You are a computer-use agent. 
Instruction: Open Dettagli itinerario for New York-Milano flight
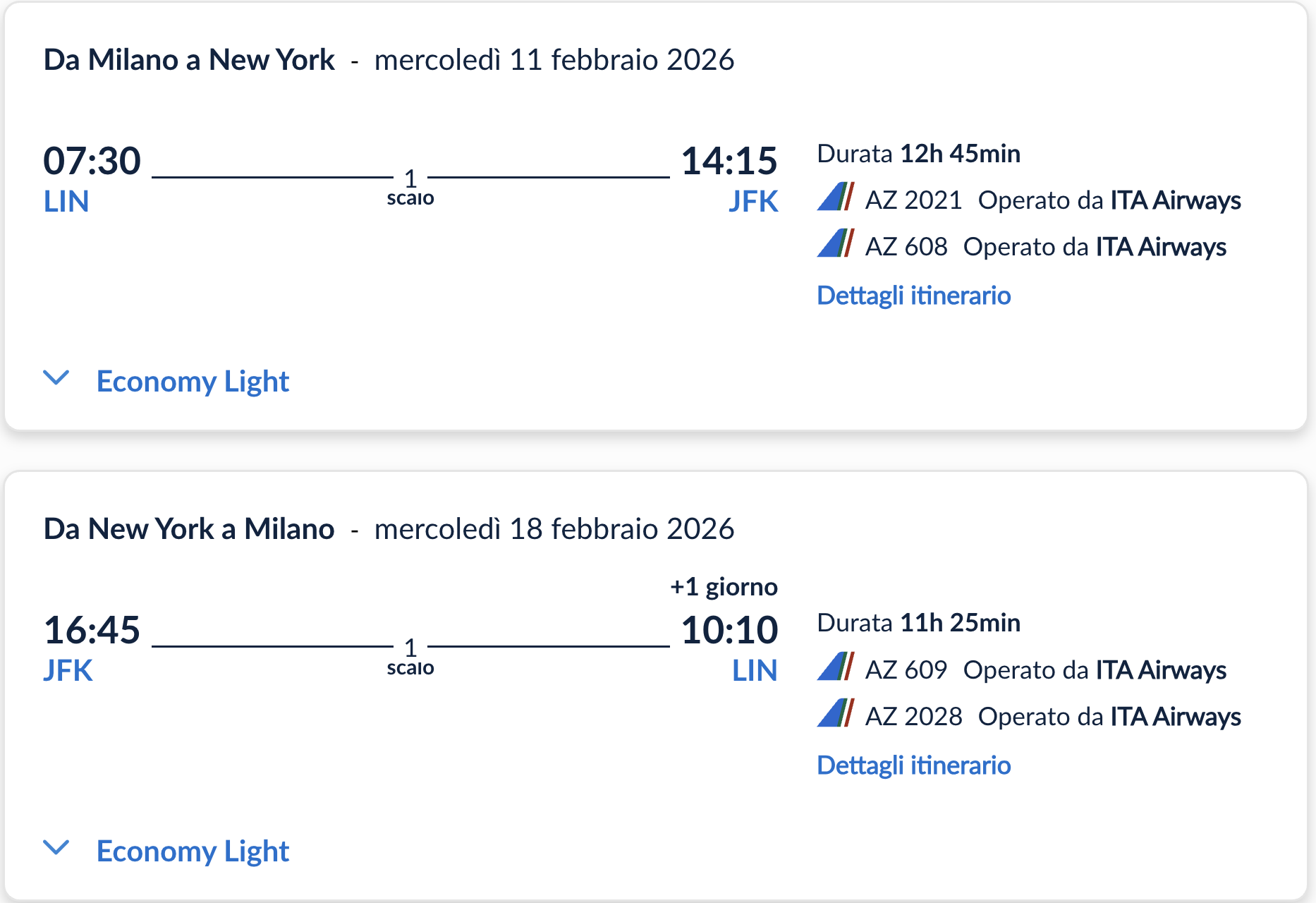click(913, 765)
